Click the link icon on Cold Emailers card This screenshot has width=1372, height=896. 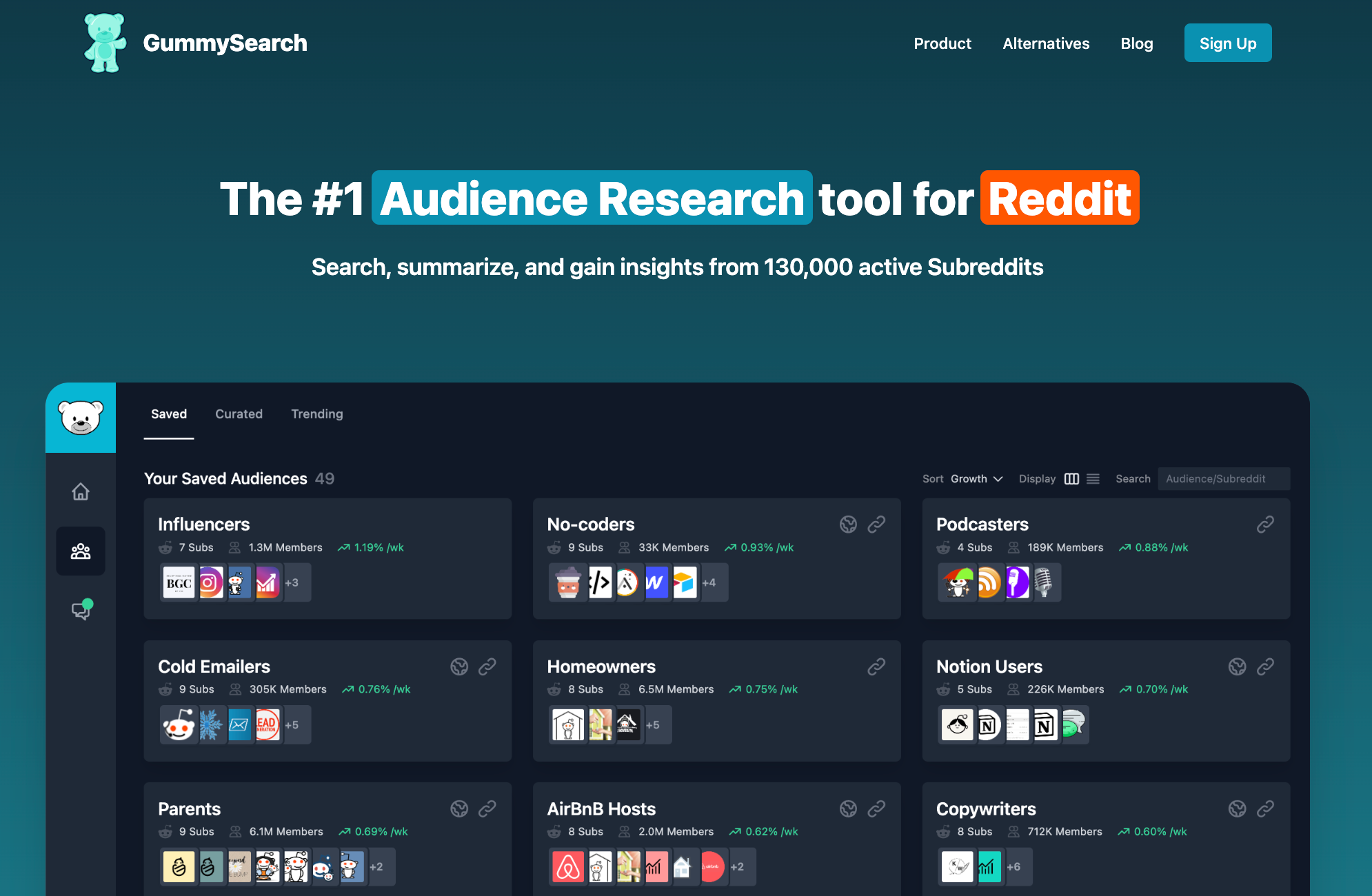pos(487,666)
